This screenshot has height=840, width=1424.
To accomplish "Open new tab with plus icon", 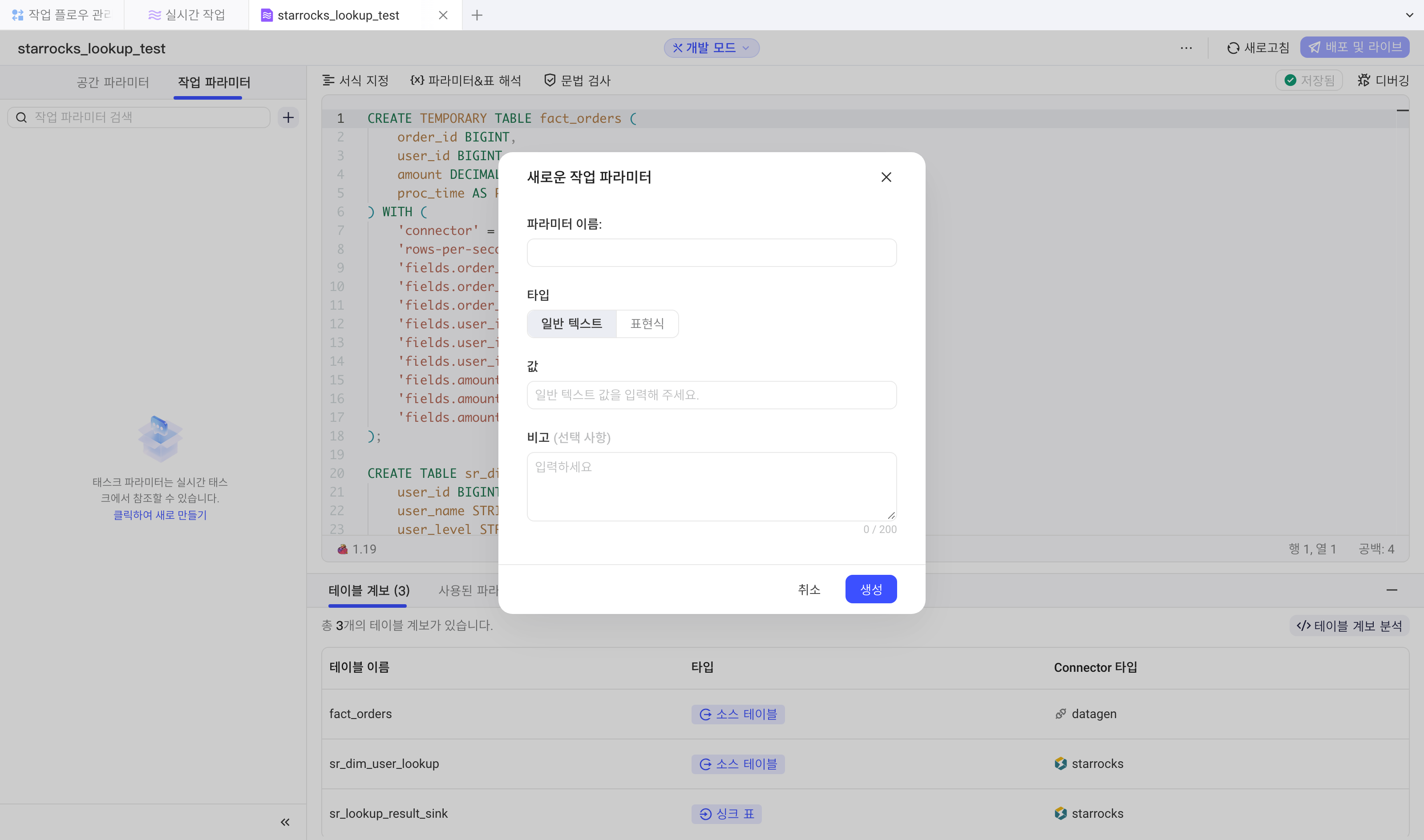I will (477, 15).
